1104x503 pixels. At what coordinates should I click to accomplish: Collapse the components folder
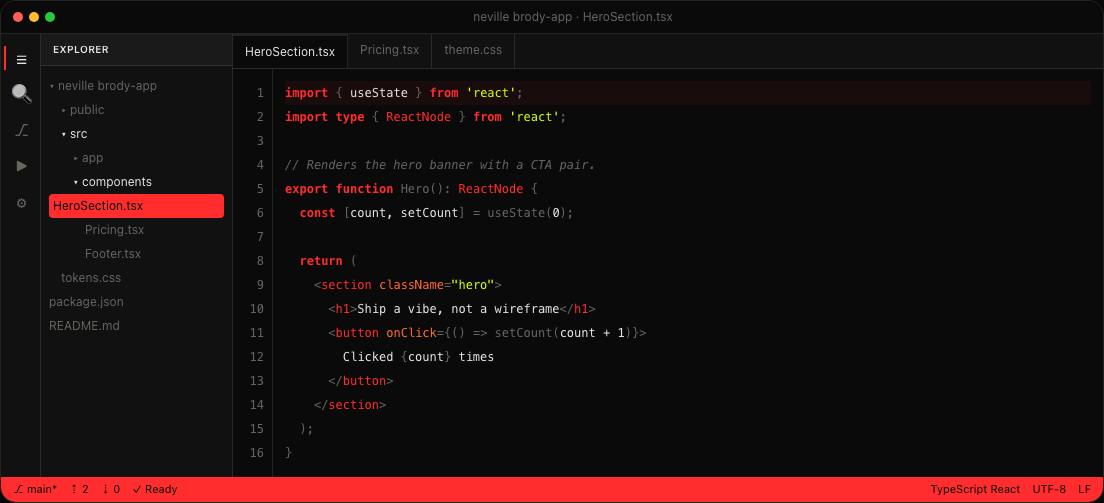[113, 182]
